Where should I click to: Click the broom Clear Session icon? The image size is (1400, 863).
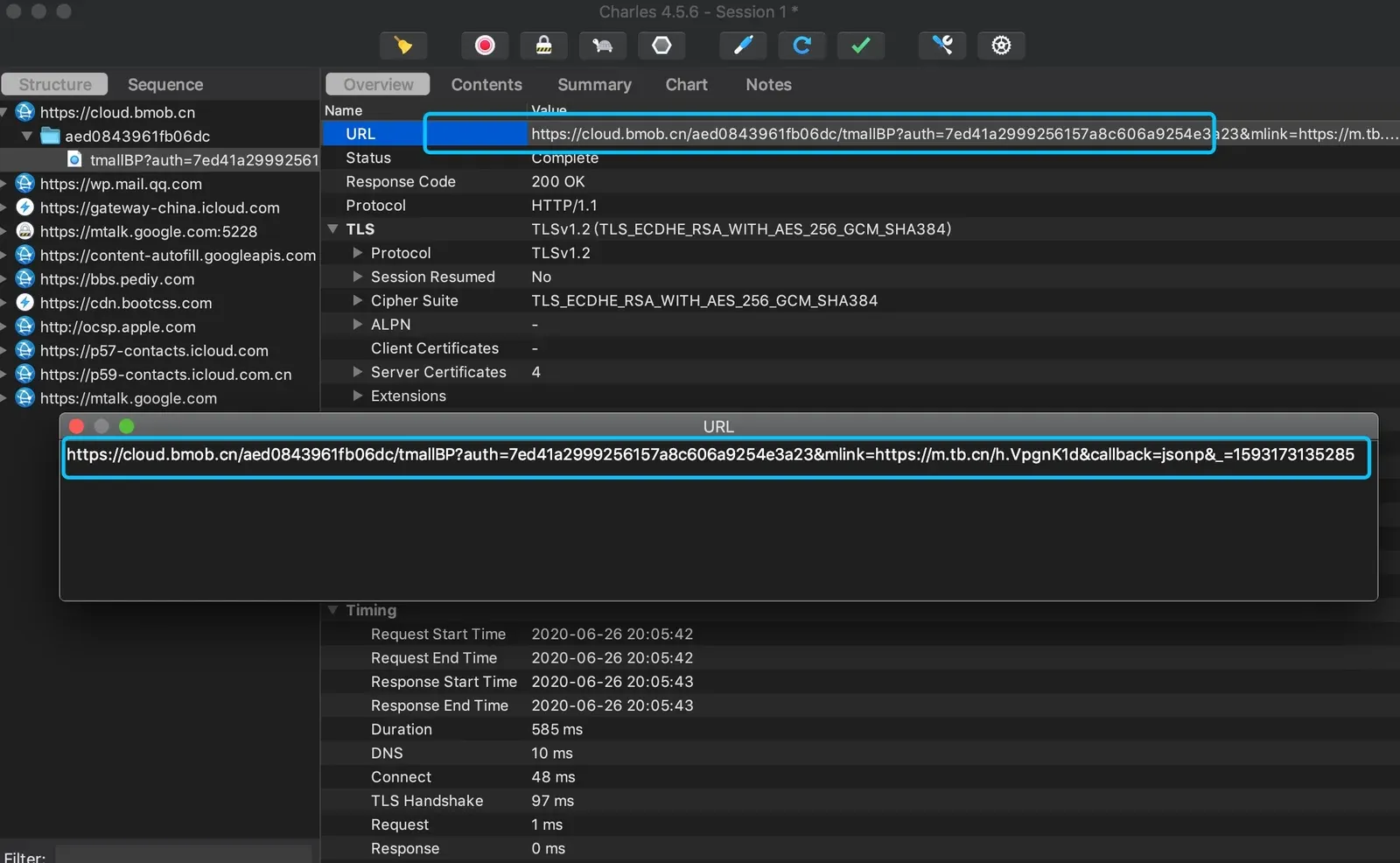pyautogui.click(x=403, y=46)
